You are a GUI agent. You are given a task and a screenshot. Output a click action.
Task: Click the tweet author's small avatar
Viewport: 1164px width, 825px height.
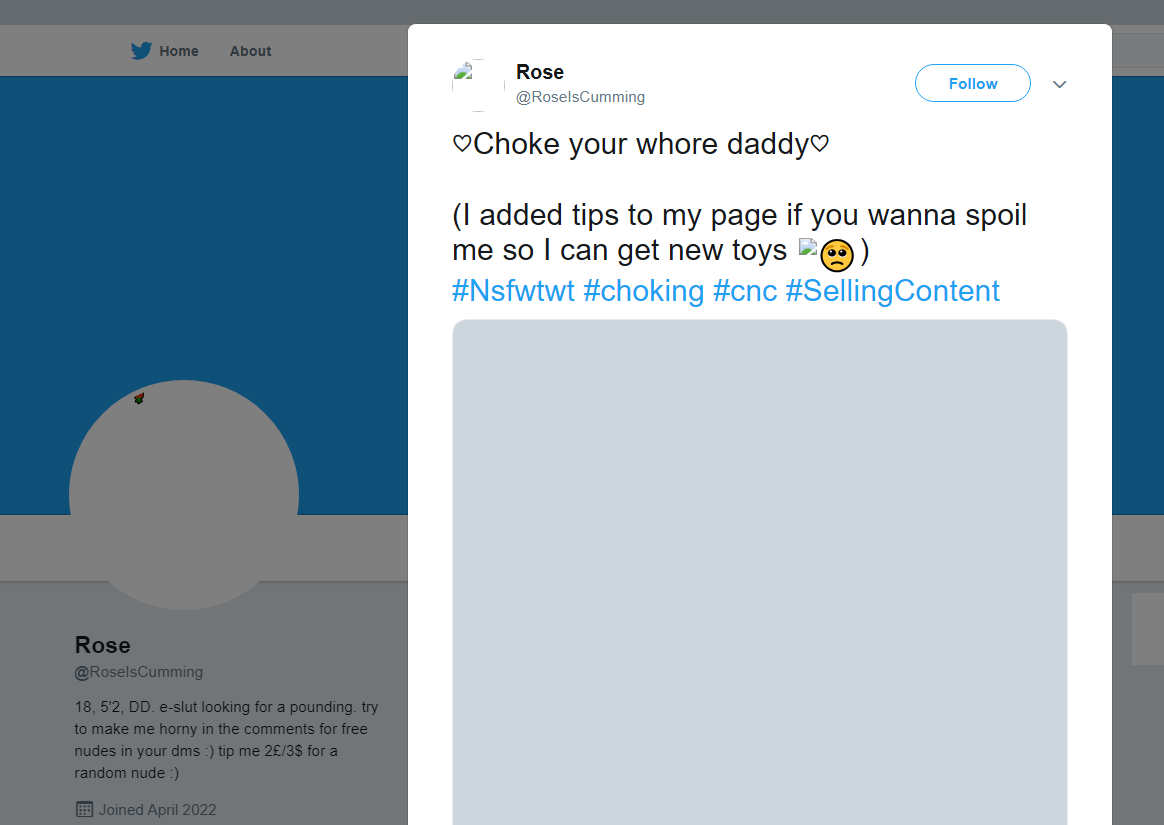pyautogui.click(x=478, y=85)
